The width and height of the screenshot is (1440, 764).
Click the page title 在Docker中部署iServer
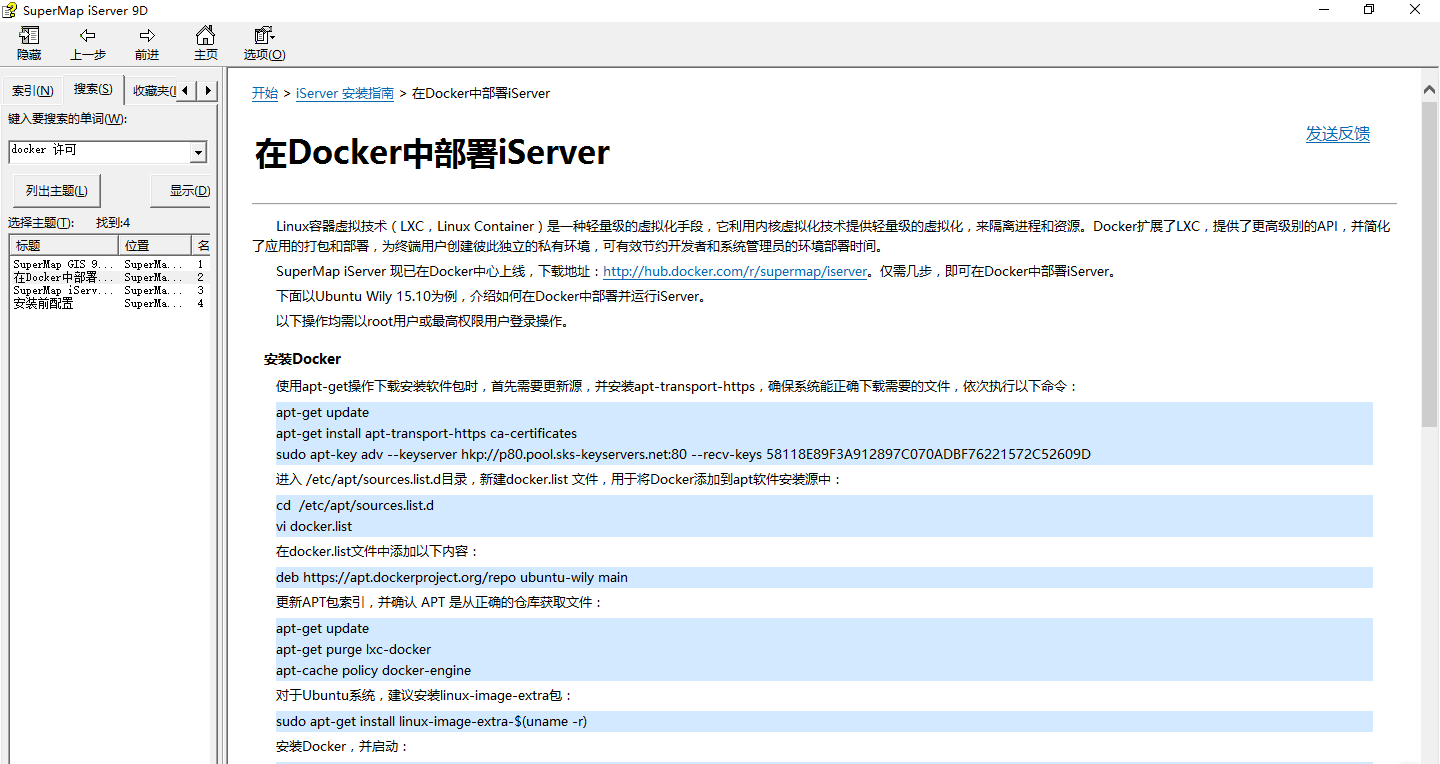point(432,153)
